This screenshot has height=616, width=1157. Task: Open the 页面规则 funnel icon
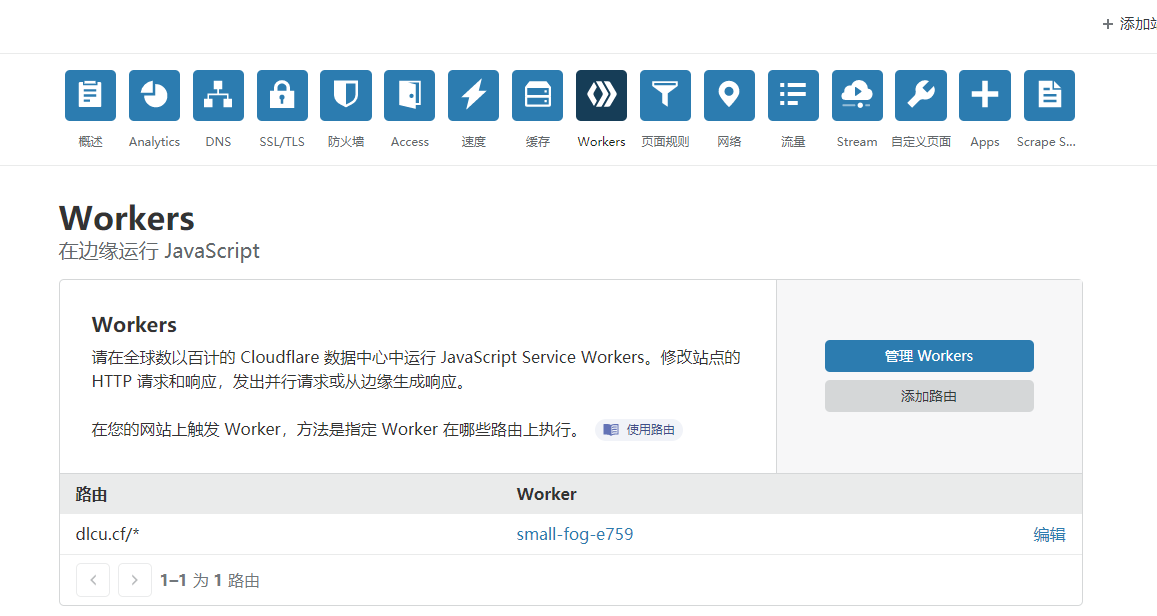665,95
